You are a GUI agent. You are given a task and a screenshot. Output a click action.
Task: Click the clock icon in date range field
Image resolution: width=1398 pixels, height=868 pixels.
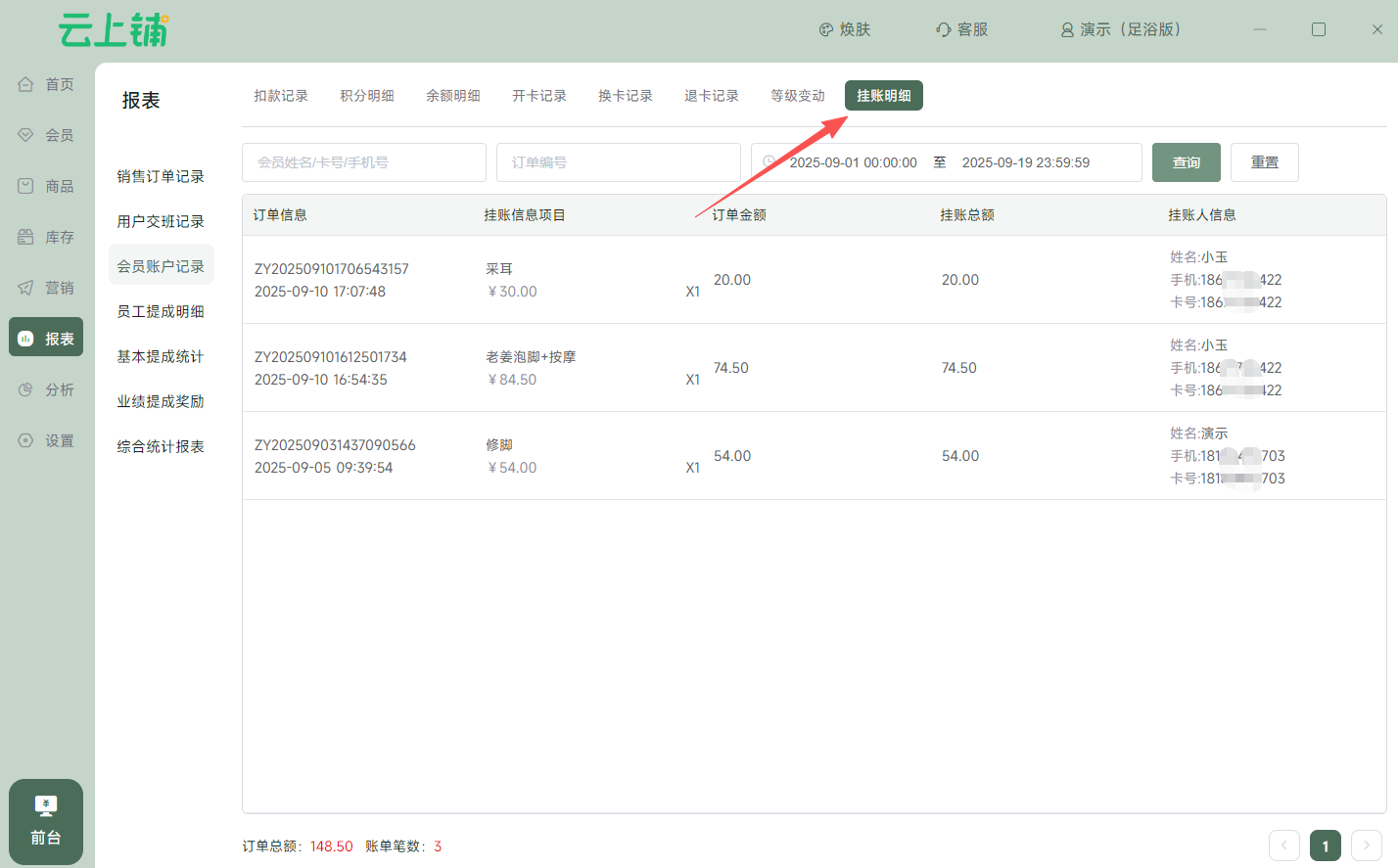[x=769, y=162]
